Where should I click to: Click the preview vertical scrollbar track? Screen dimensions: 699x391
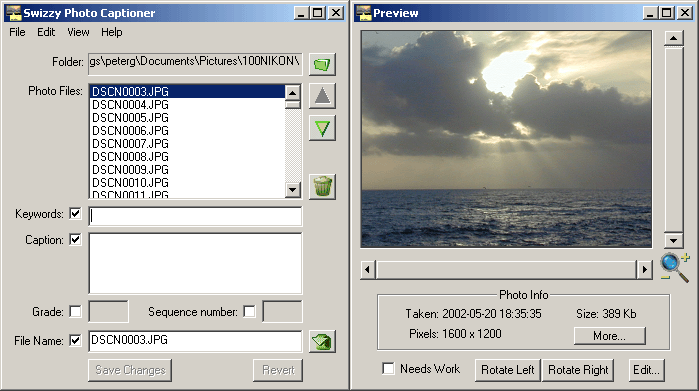coord(674,139)
